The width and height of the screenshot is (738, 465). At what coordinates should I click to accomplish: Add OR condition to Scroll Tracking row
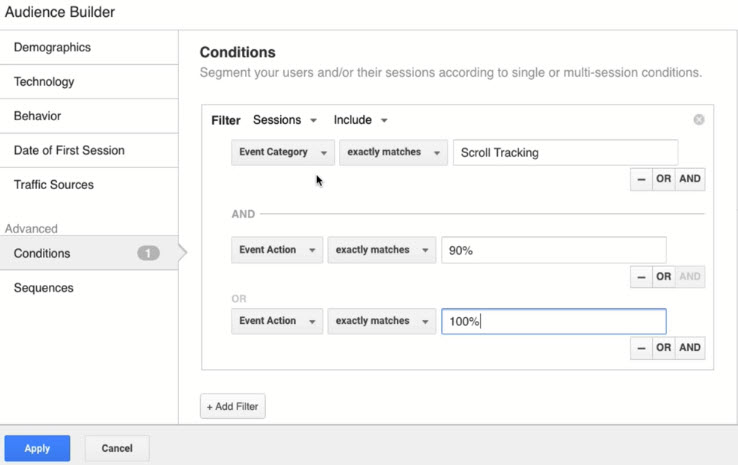663,179
